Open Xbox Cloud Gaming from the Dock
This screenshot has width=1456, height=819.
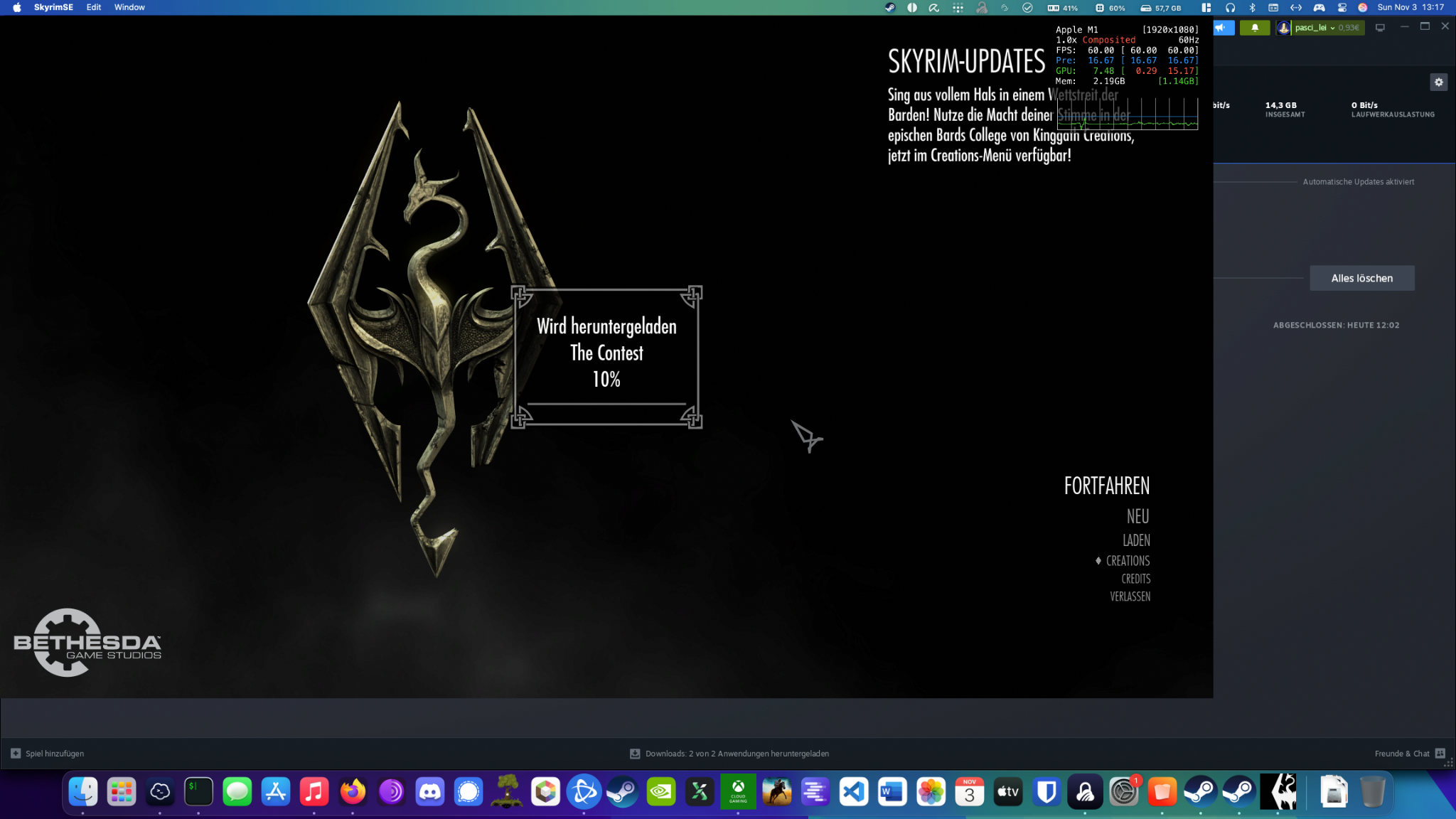point(738,791)
